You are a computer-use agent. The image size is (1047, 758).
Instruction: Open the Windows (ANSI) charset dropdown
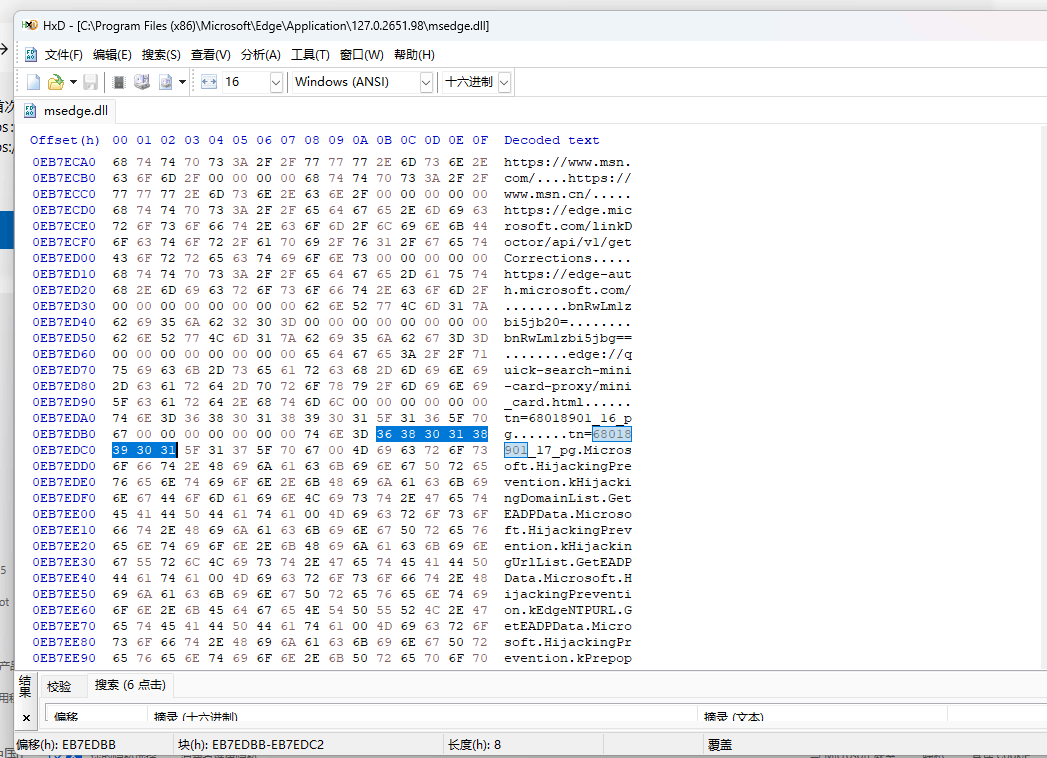(425, 82)
